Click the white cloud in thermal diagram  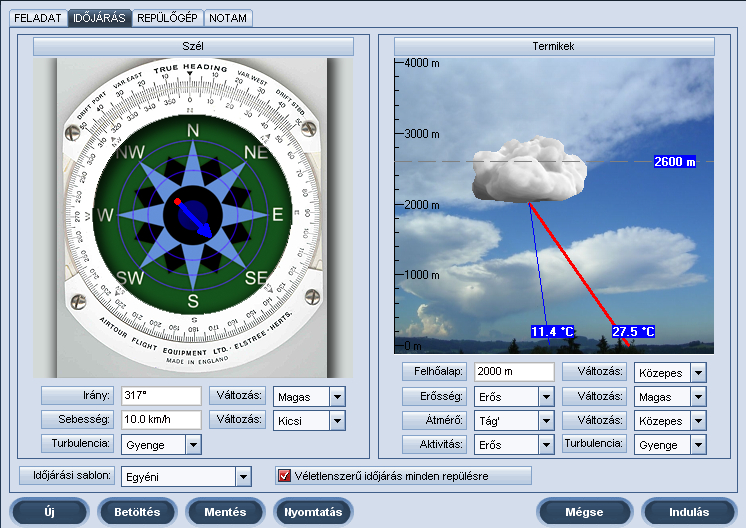[526, 172]
